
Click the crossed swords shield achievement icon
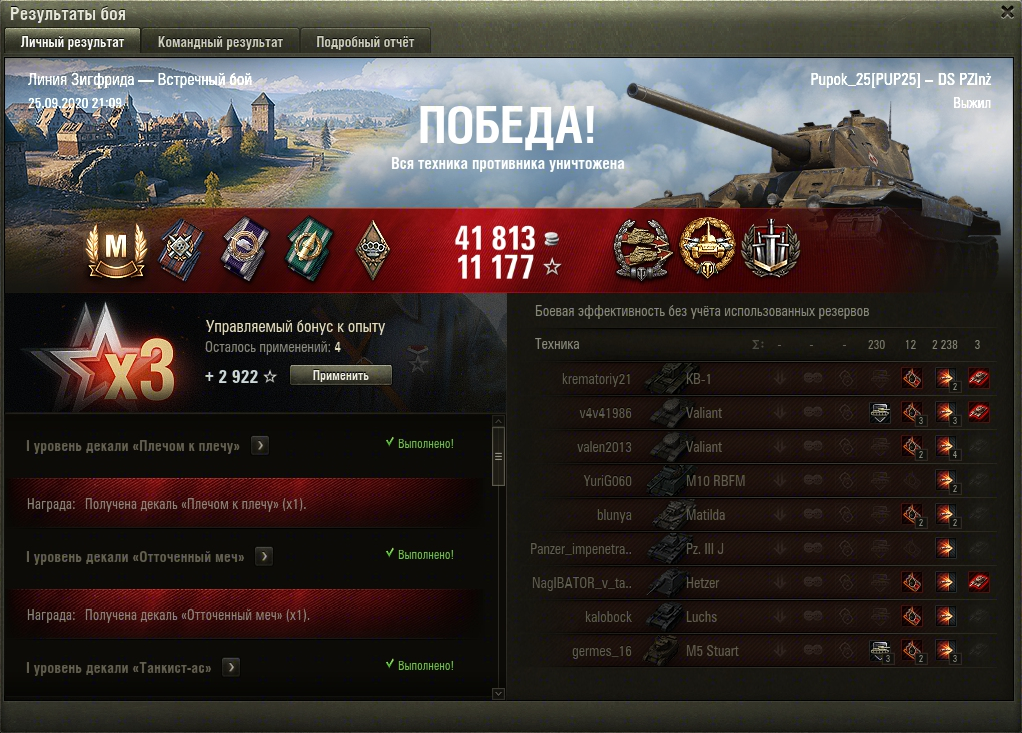tap(770, 249)
